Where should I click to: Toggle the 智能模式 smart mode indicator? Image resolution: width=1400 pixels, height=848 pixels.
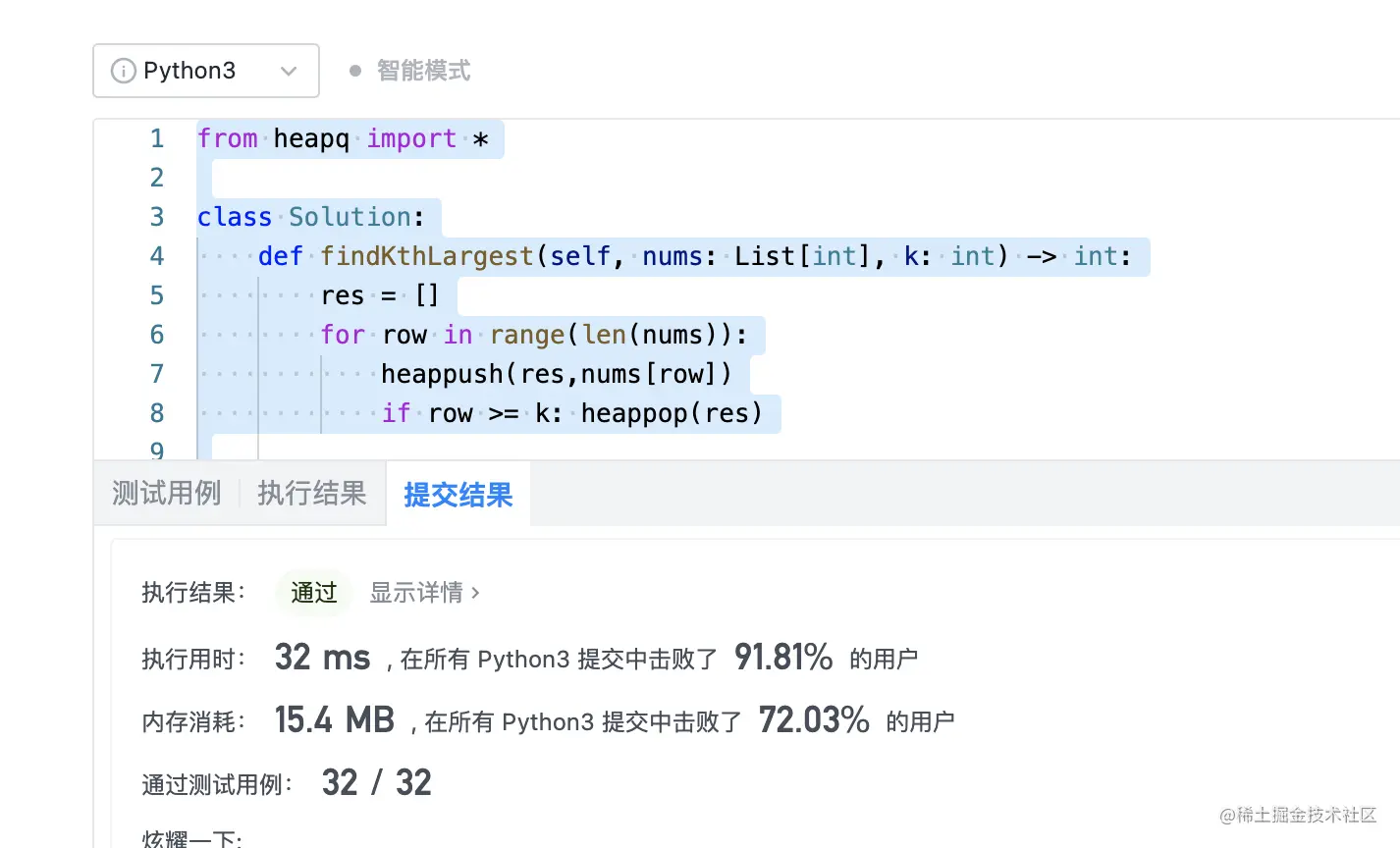pos(410,71)
